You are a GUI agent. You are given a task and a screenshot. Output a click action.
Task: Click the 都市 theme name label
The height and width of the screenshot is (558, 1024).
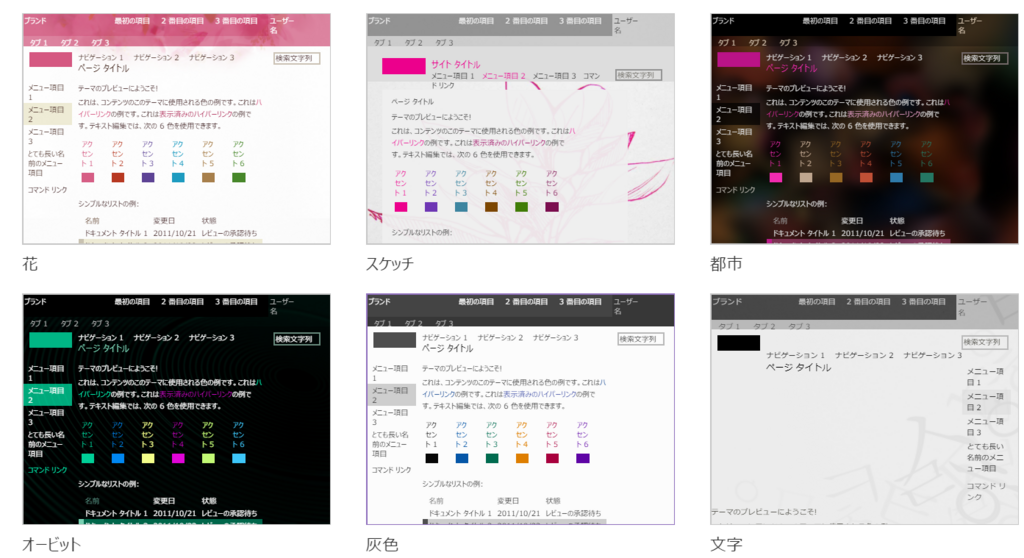click(726, 264)
